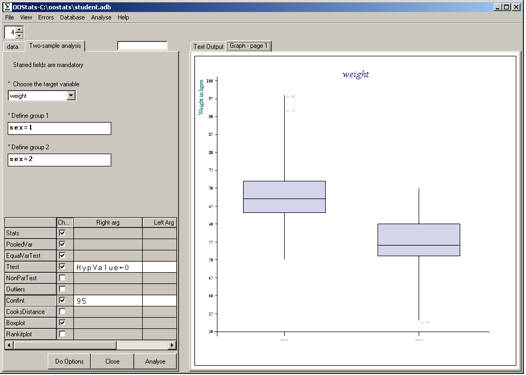Expand the target variable dropdown arrow
Viewport: 526px width, 375px height.
coord(70,96)
